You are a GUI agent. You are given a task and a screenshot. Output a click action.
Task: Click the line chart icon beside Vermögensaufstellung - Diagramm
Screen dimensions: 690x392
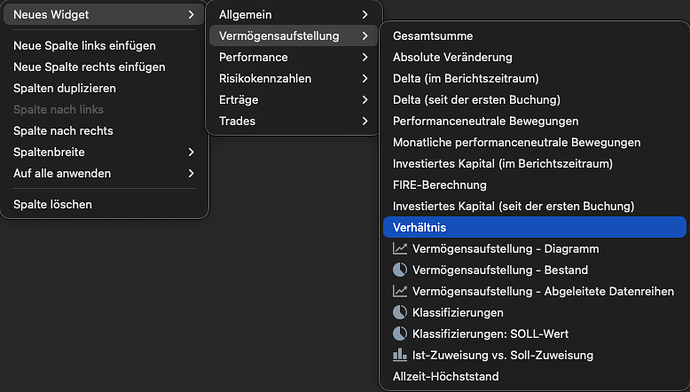pos(400,249)
